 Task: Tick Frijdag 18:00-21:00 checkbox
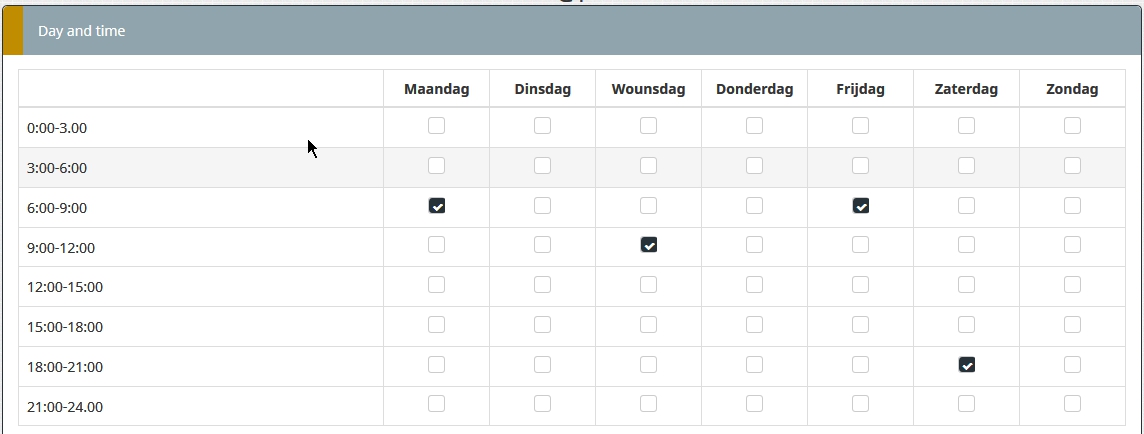861,365
